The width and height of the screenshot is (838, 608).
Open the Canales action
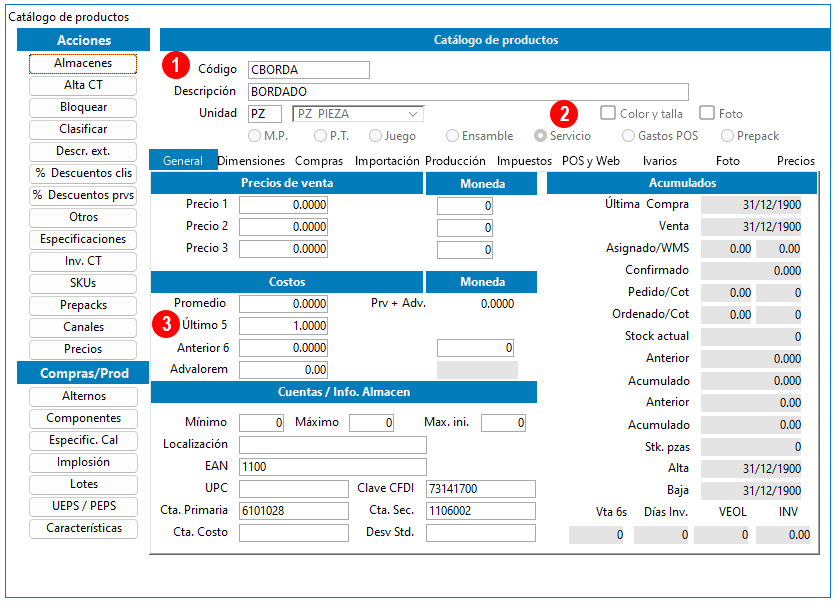pos(83,327)
